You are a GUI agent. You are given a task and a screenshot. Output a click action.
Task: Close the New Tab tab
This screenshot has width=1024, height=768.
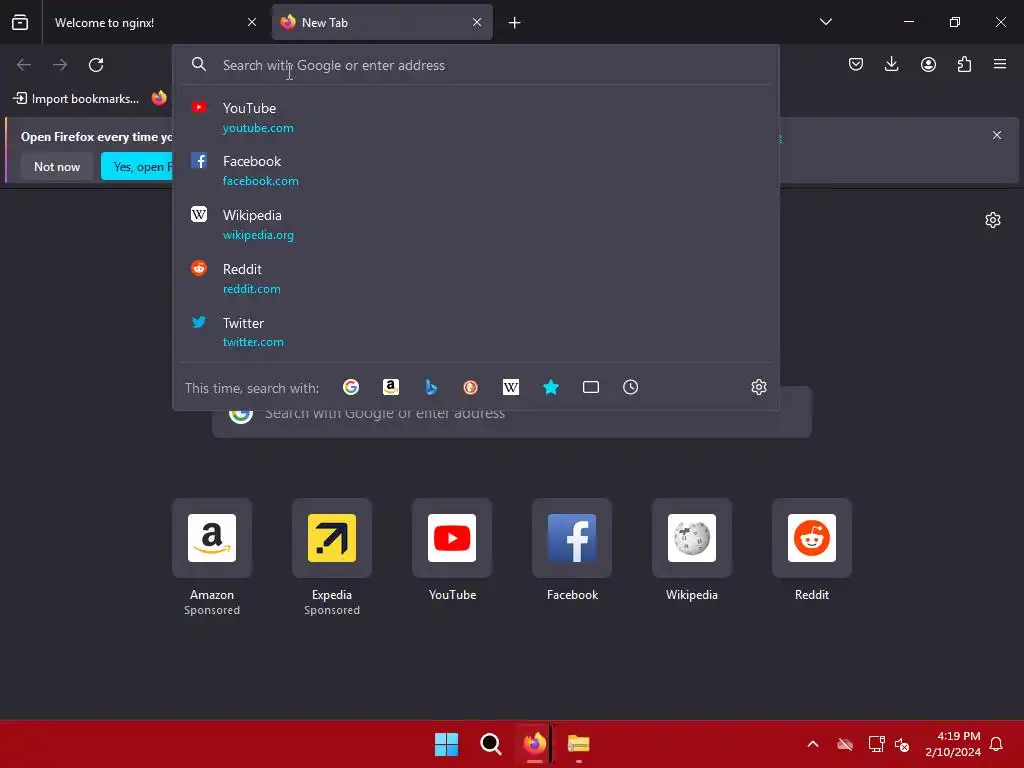477,22
